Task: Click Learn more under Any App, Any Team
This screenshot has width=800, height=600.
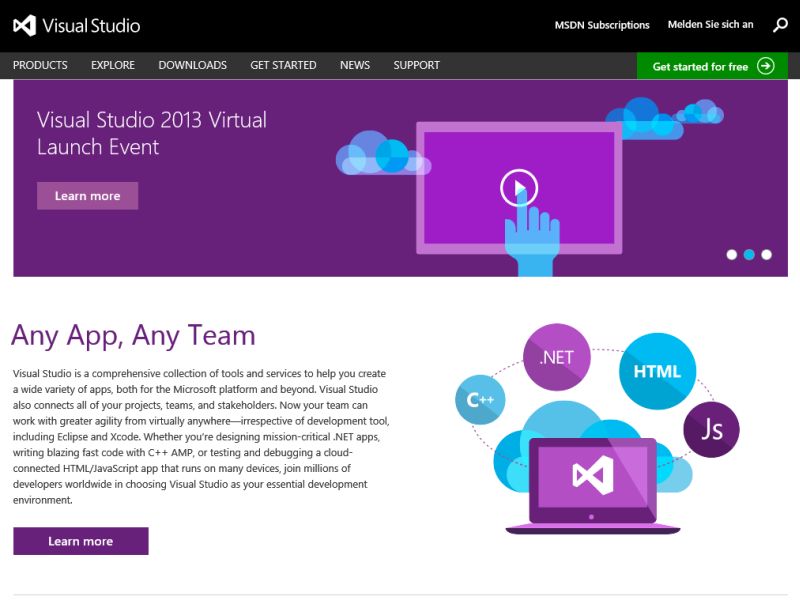Action: tap(81, 541)
